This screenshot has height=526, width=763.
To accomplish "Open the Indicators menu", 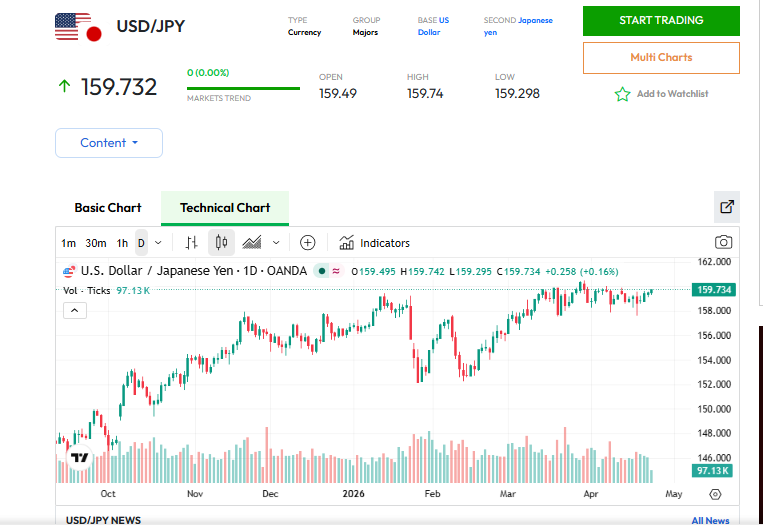I will click(x=375, y=243).
